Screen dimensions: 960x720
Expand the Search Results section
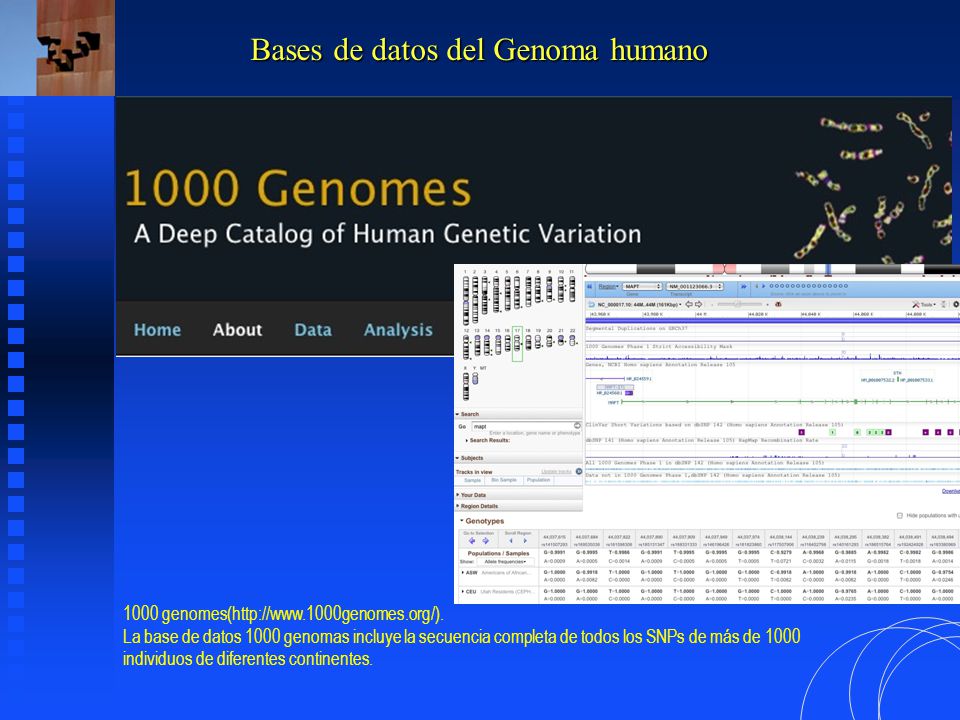487,440
